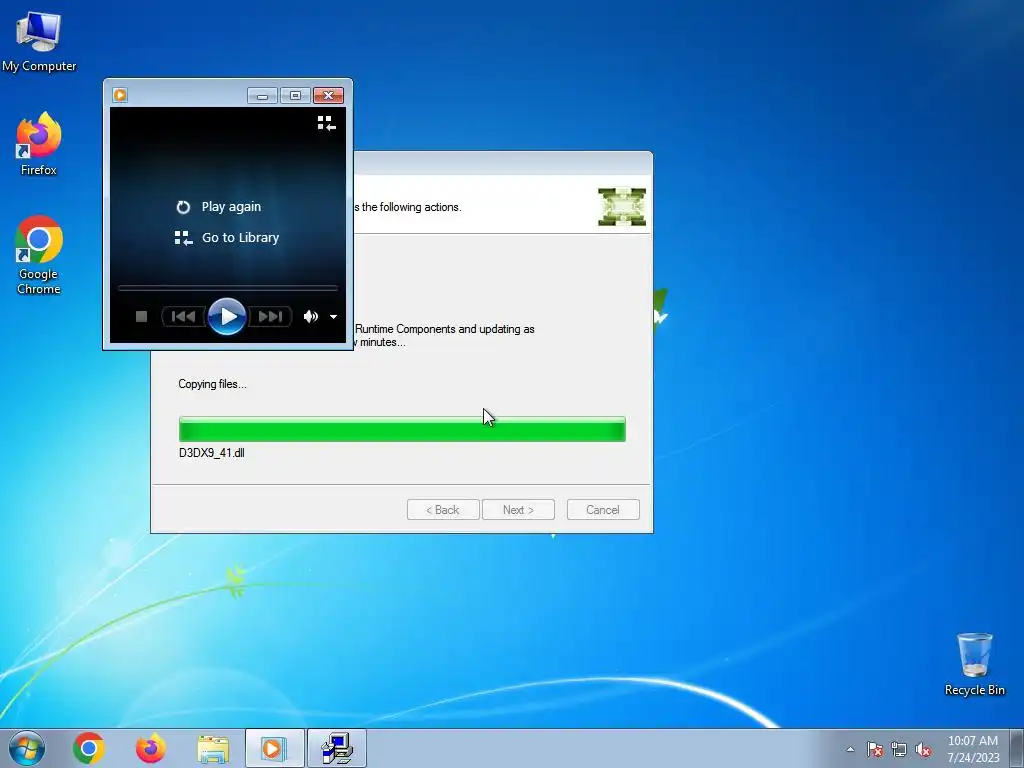
Task: Select the Google Chrome desktop shortcut
Action: [39, 255]
